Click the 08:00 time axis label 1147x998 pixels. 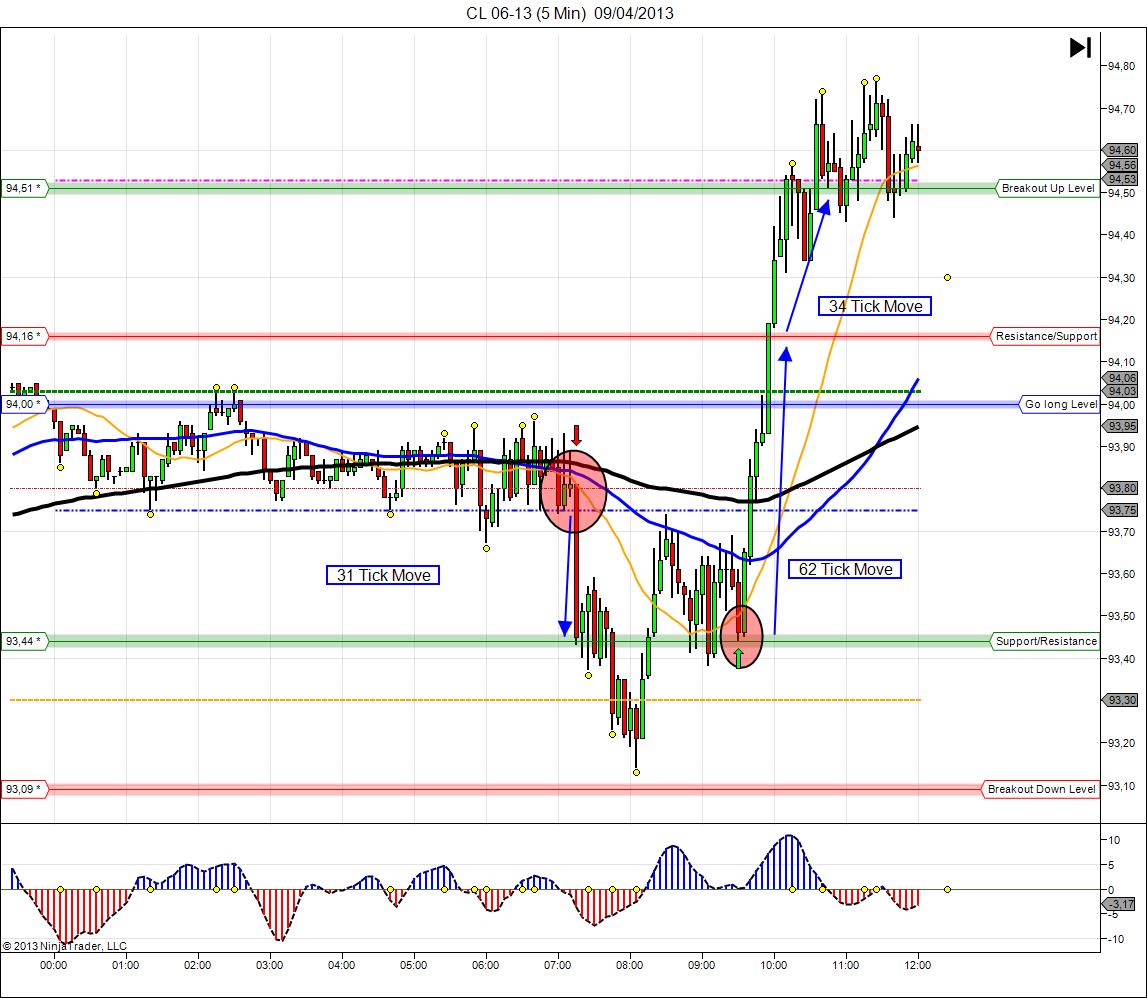pos(629,965)
